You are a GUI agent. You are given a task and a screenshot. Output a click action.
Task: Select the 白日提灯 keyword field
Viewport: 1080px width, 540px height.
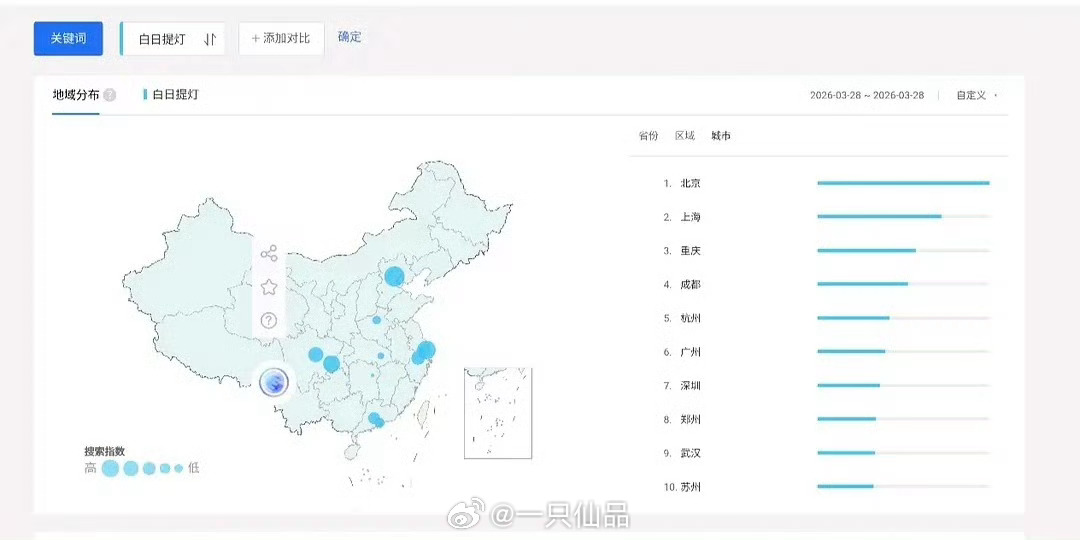(x=172, y=39)
